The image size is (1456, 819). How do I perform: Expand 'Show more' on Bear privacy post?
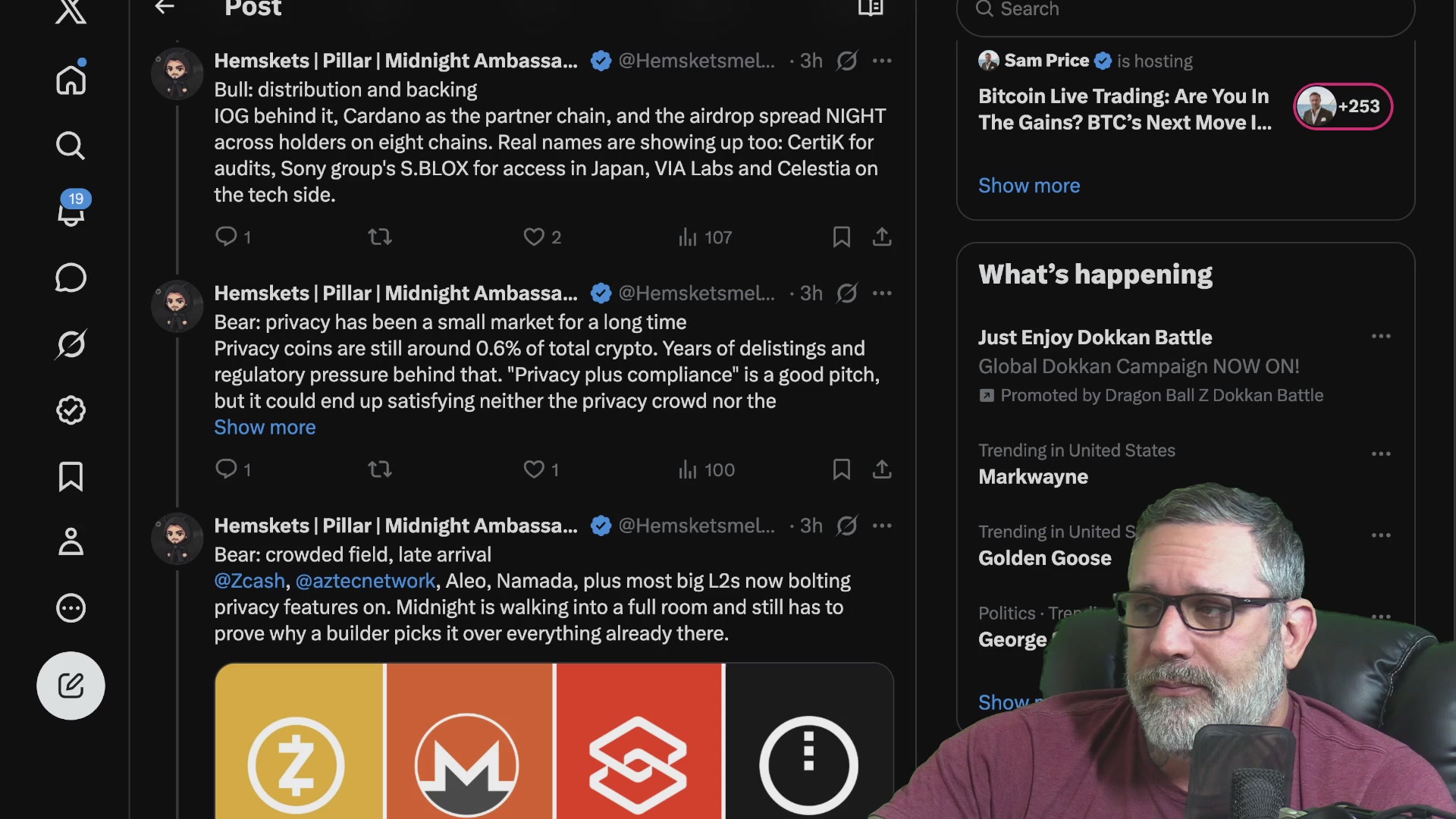[x=265, y=427]
